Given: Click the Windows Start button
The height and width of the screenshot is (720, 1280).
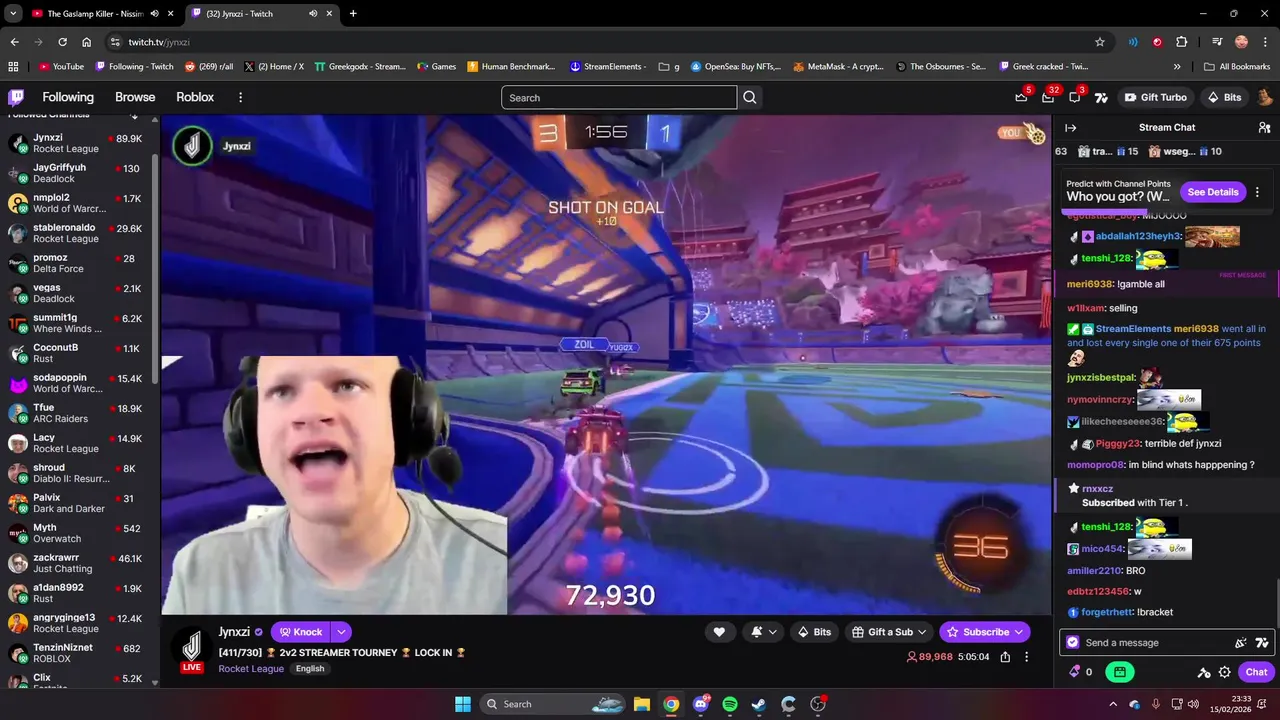Looking at the screenshot, I should coord(463,704).
